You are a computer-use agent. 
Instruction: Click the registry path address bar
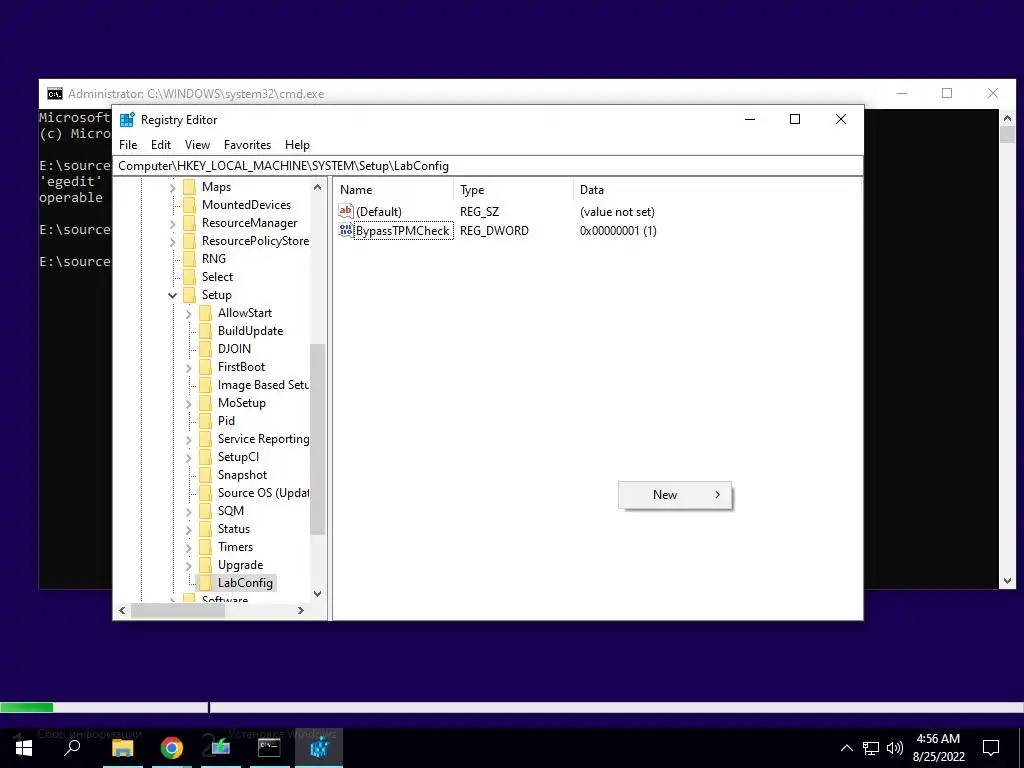tap(488, 166)
